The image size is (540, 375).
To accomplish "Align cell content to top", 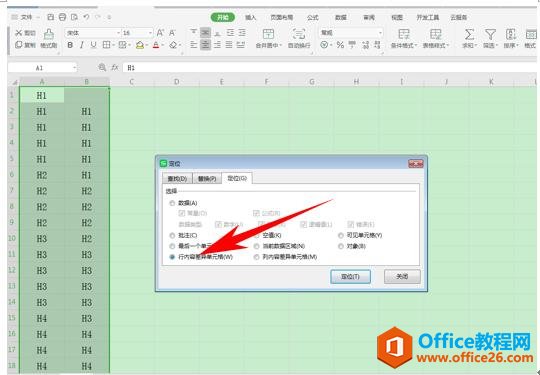I will tap(194, 32).
